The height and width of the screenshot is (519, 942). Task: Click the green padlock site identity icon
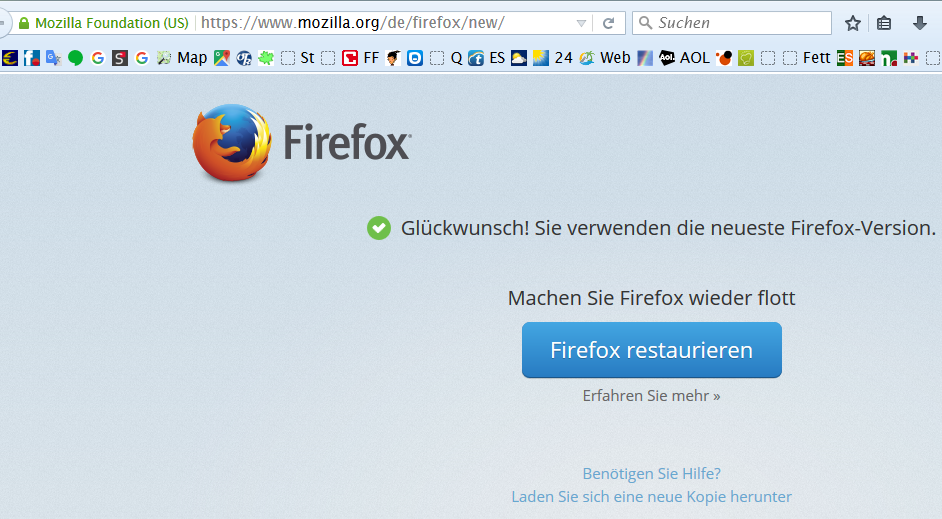(24, 23)
